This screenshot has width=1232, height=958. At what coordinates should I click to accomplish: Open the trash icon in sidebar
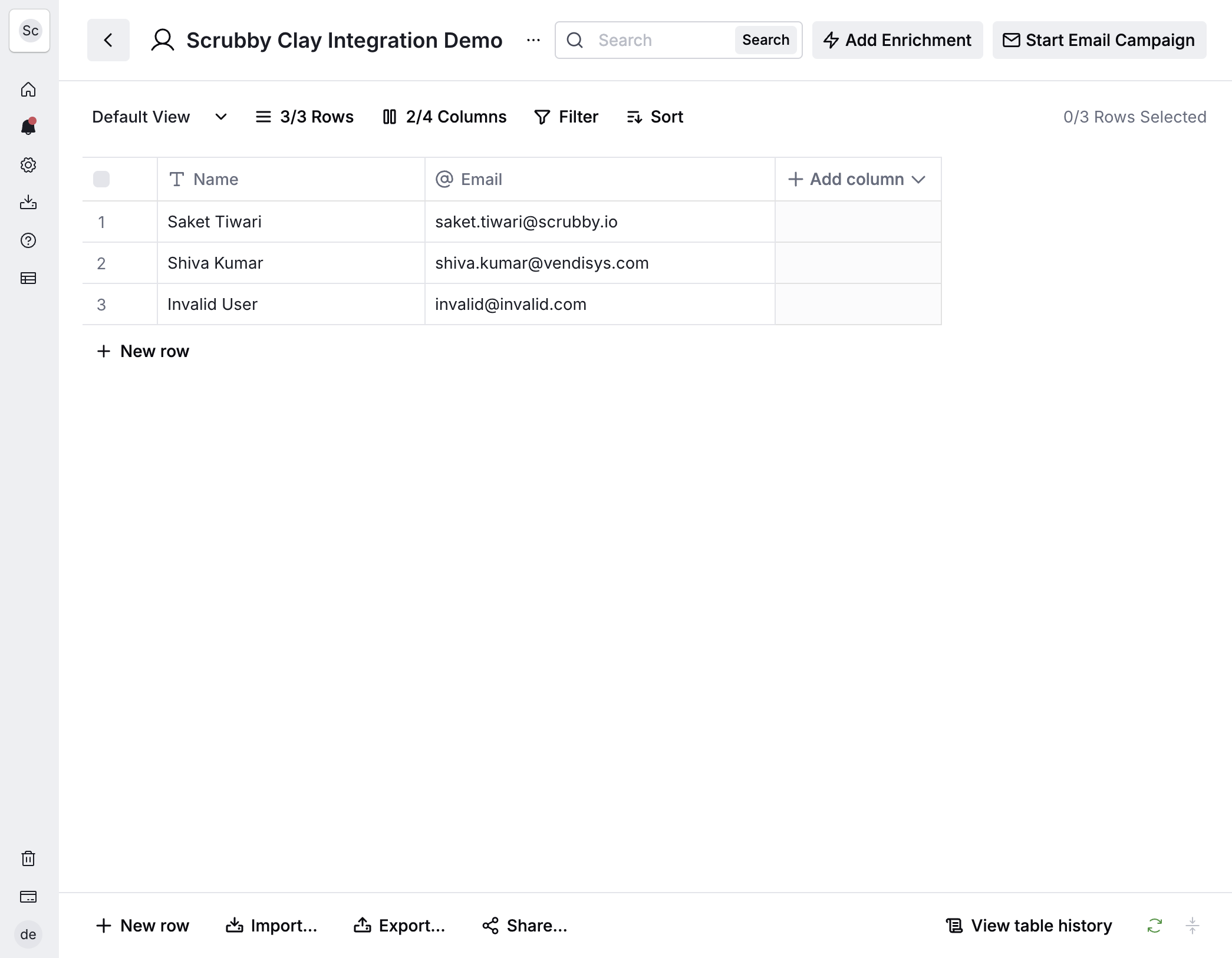28,858
